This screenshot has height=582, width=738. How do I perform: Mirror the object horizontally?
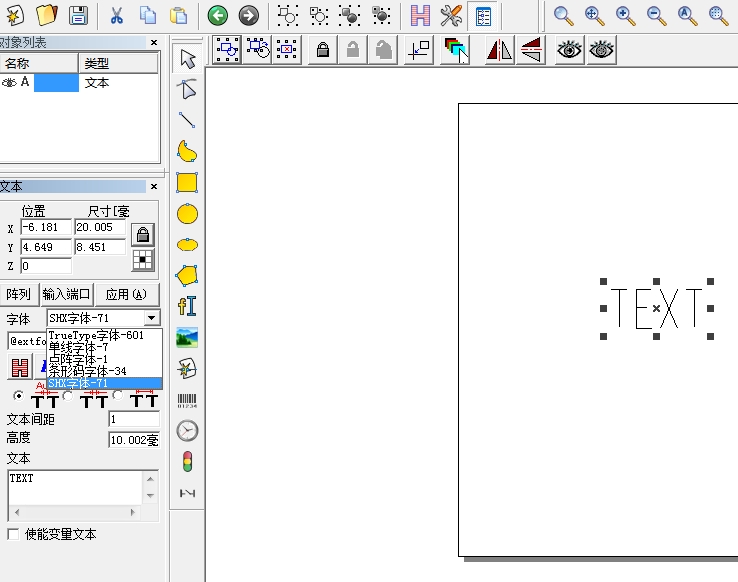(499, 49)
